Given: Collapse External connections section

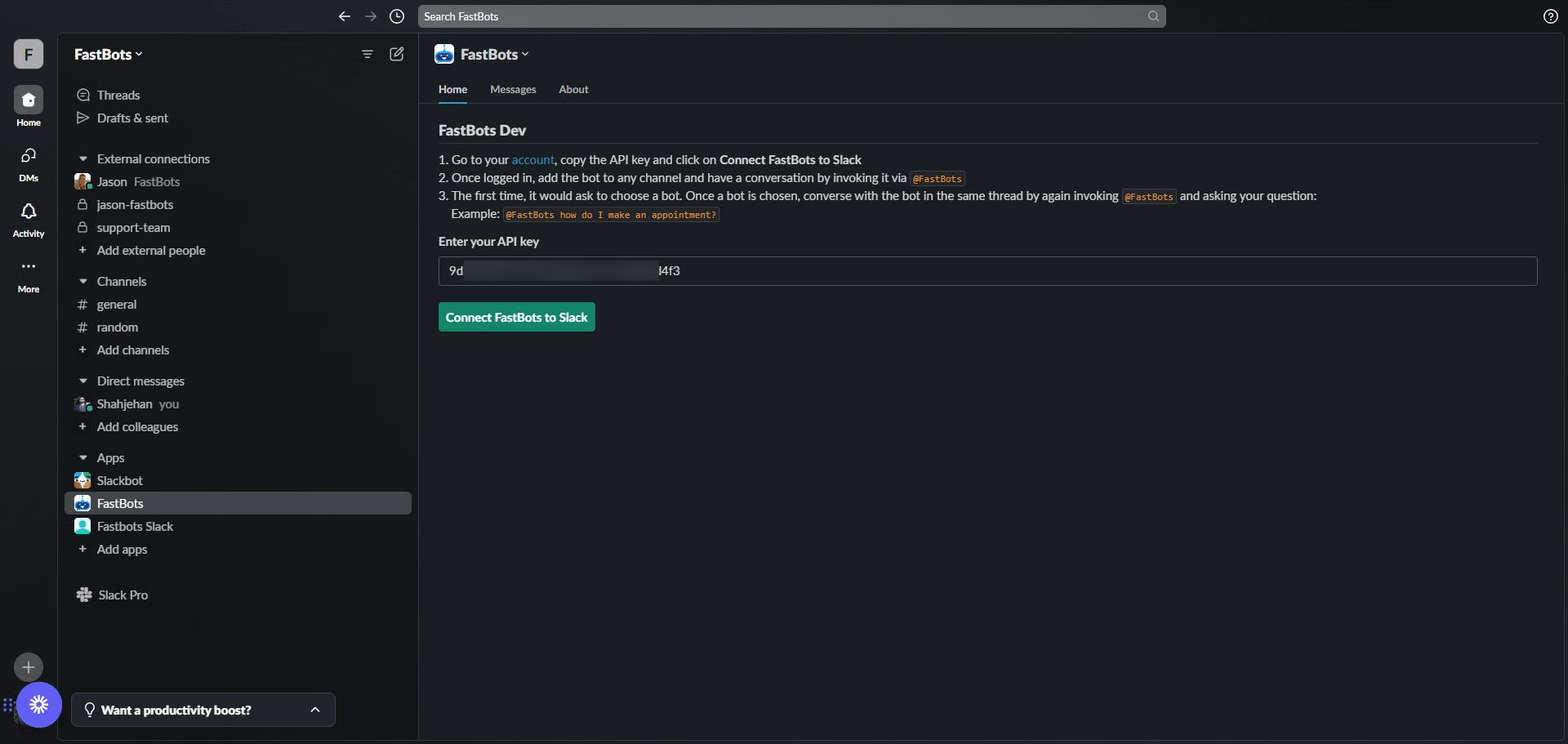Looking at the screenshot, I should click(82, 159).
